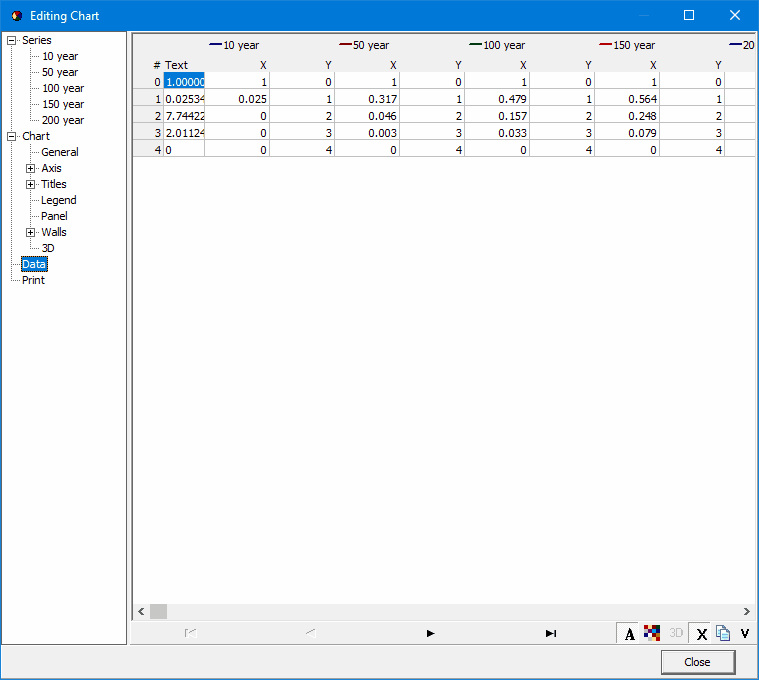Viewport: 759px width, 680px height.
Task: Expand the Walls tree node
Action: [31, 233]
